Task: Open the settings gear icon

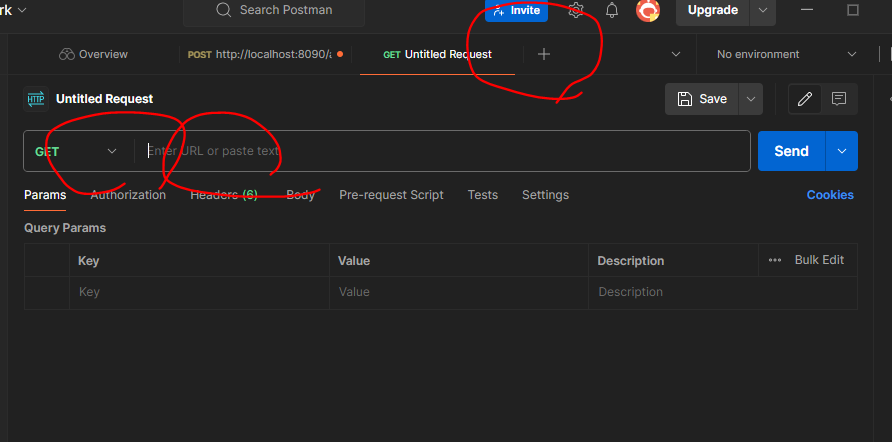Action: coord(576,10)
